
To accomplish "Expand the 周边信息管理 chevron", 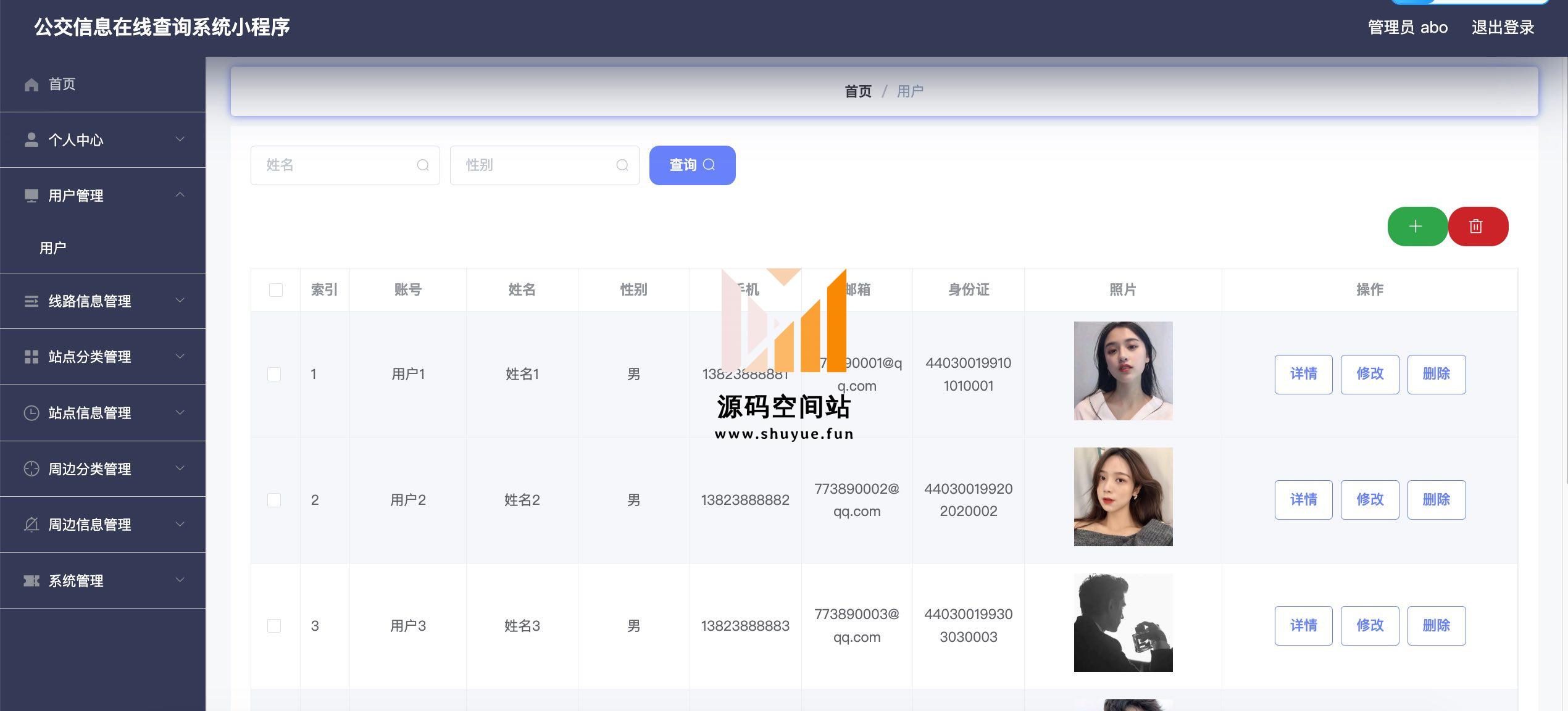I will 180,523.
